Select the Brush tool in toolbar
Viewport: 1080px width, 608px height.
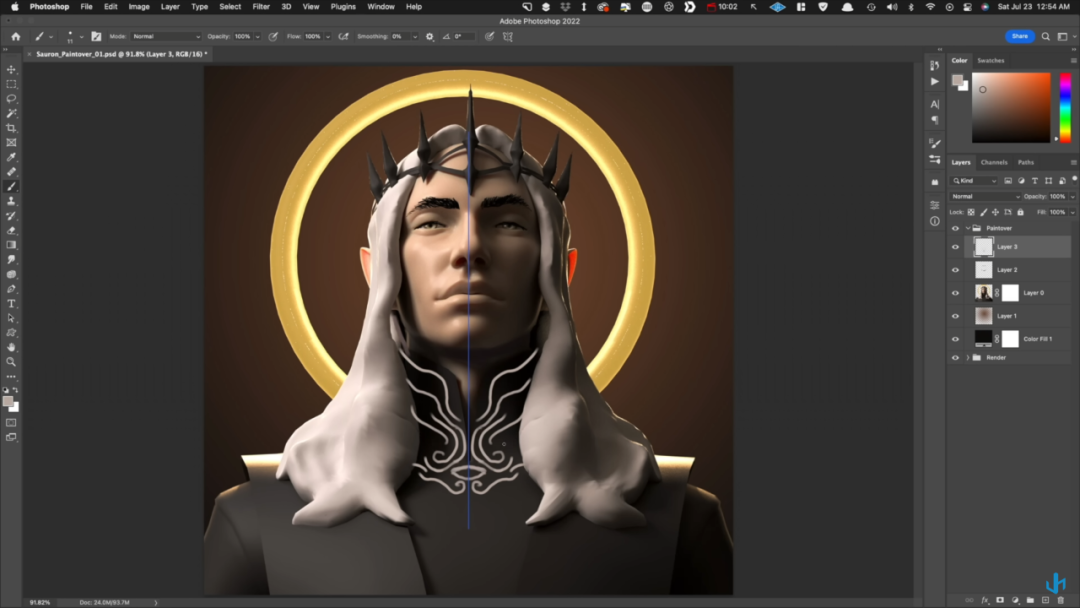[x=11, y=187]
